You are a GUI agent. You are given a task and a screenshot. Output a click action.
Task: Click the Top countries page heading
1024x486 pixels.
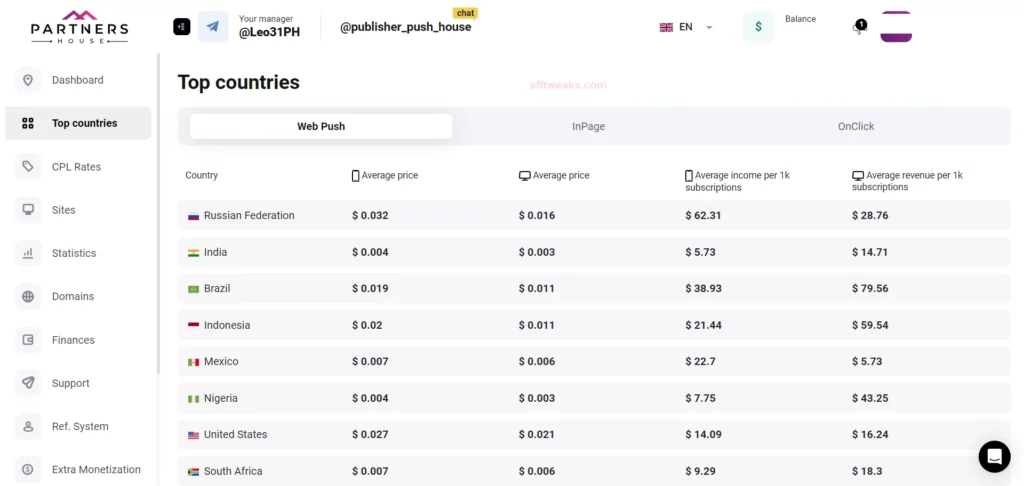coord(238,82)
